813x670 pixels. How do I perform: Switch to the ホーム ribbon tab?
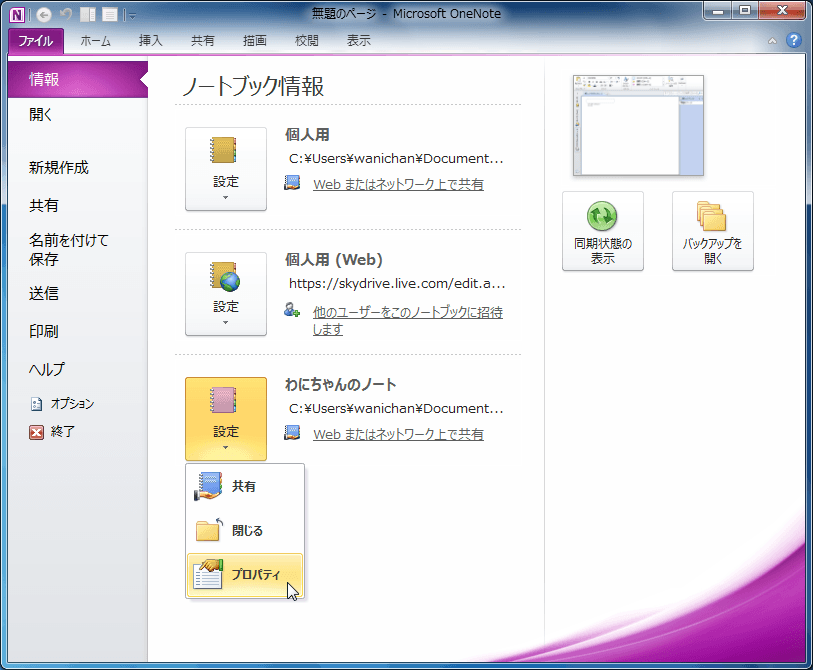pyautogui.click(x=95, y=41)
